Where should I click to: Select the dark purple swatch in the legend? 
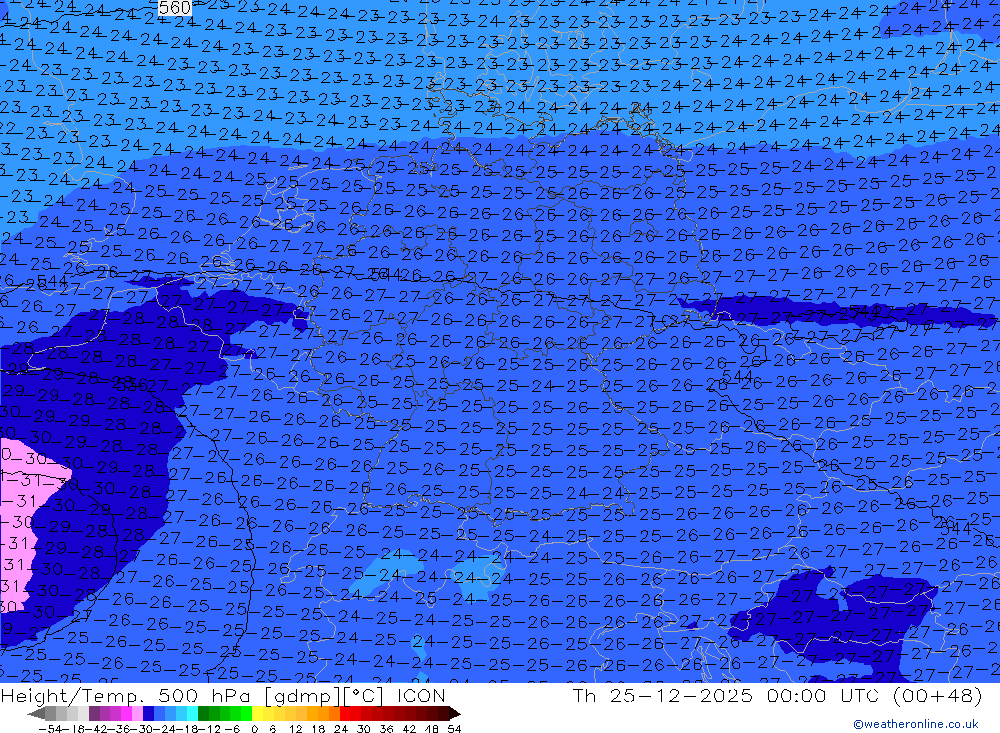[x=94, y=713]
